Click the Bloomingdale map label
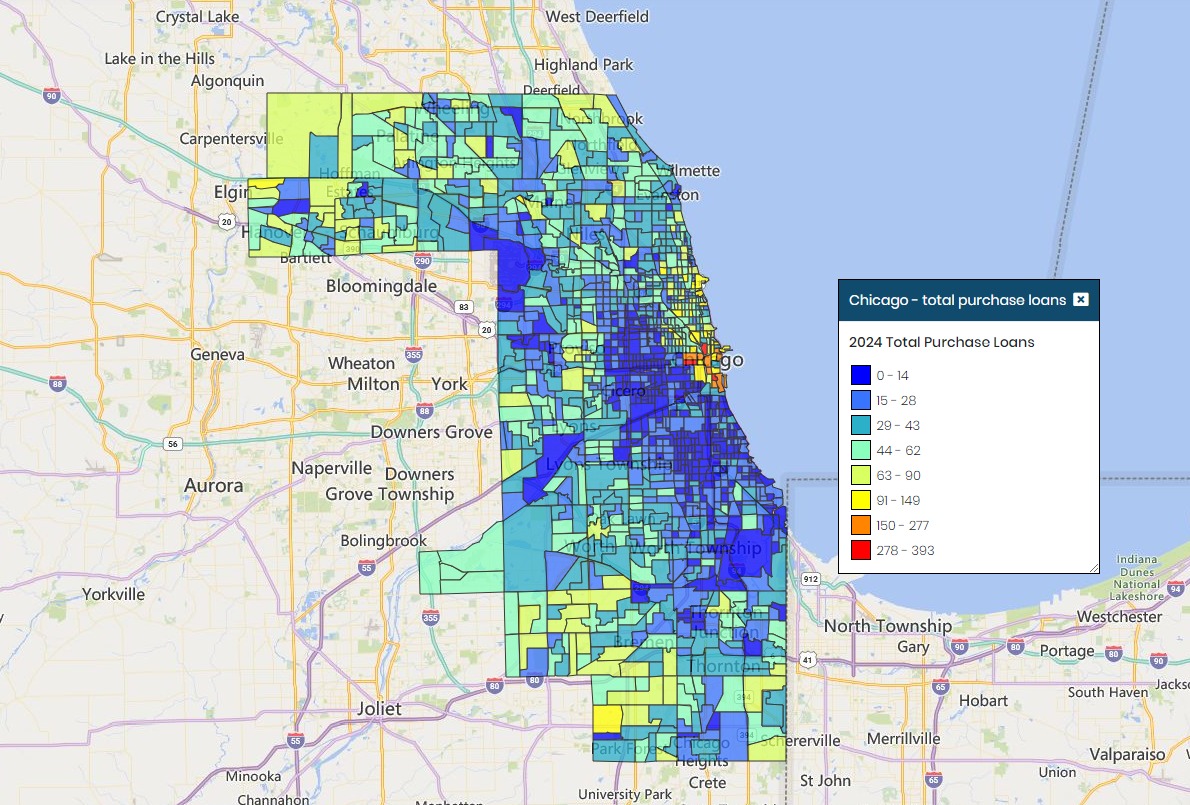Viewport: 1190px width, 805px height. tap(381, 286)
